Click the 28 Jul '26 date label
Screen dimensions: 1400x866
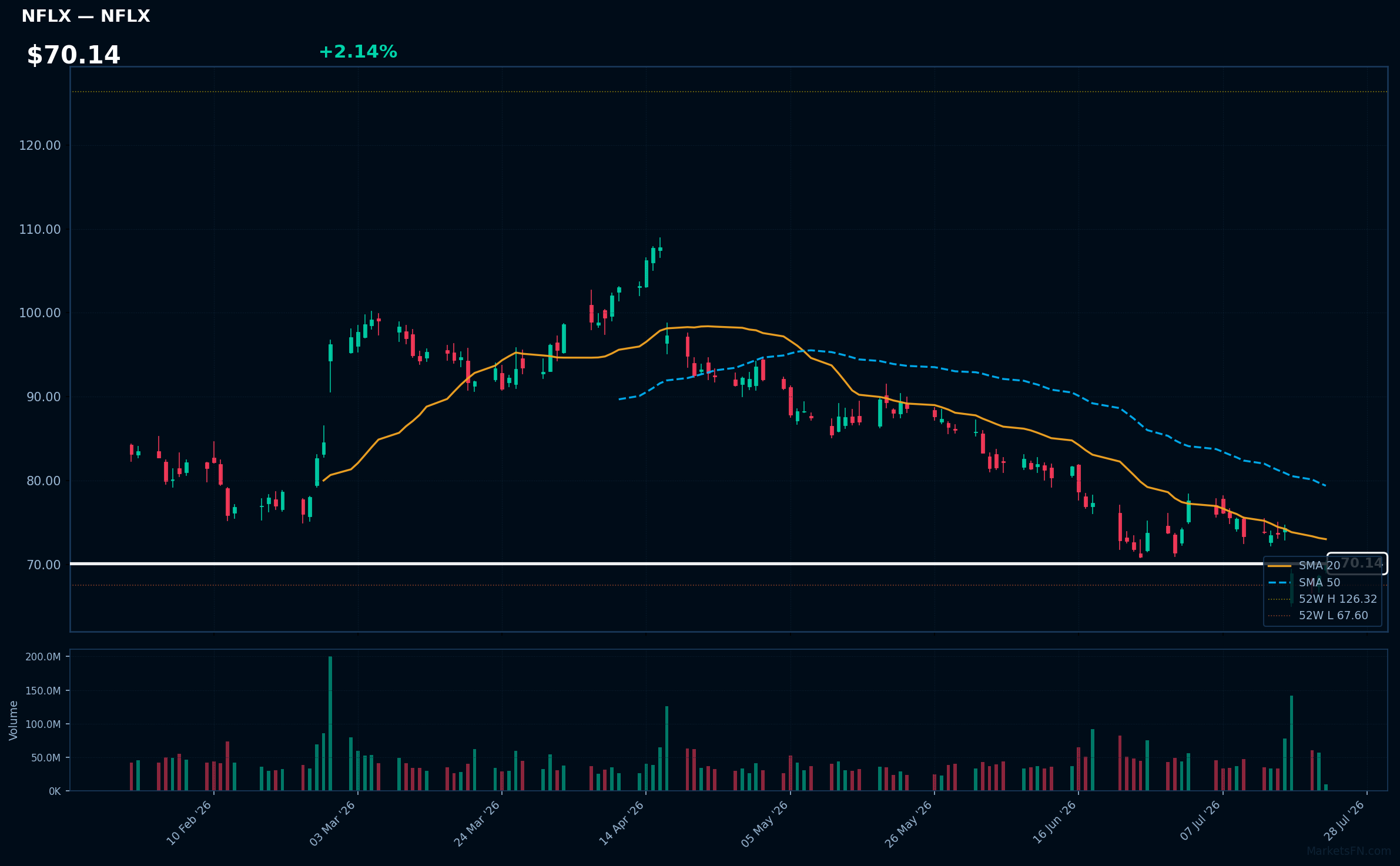pyautogui.click(x=1344, y=821)
